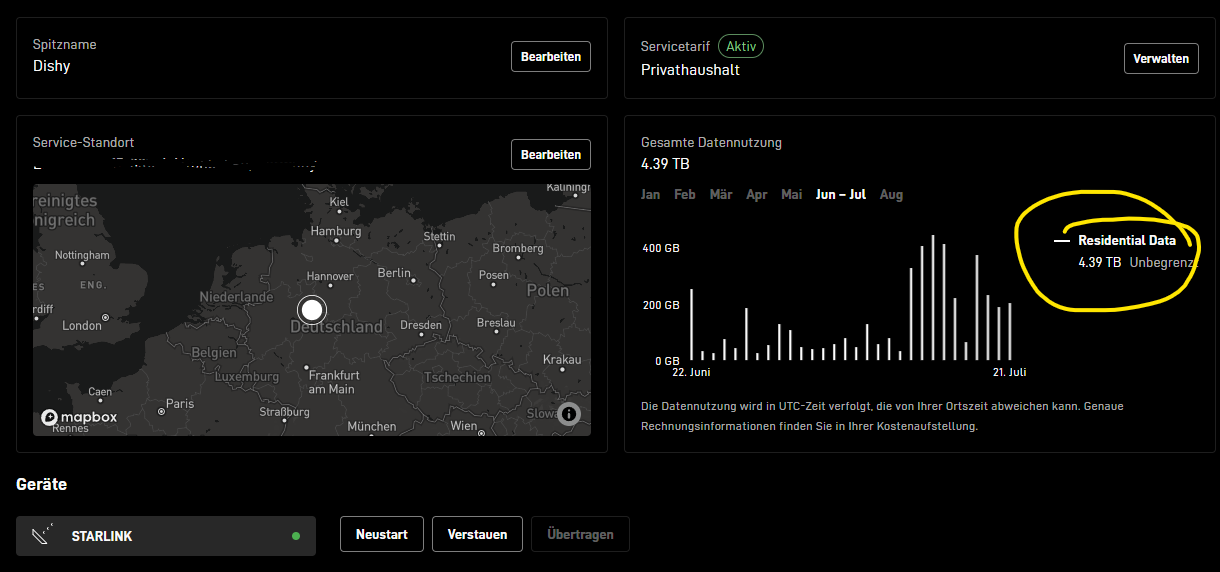Click the map info icon

tap(569, 413)
